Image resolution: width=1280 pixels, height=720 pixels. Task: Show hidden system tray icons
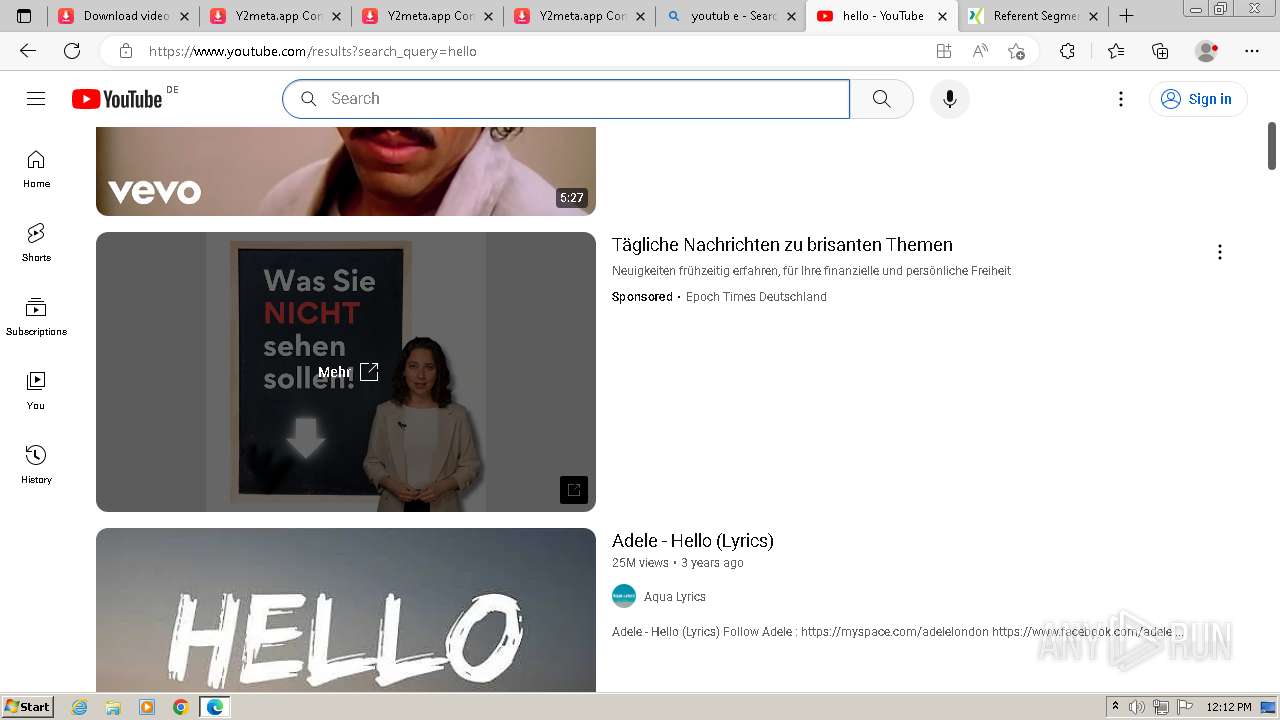click(x=1115, y=707)
